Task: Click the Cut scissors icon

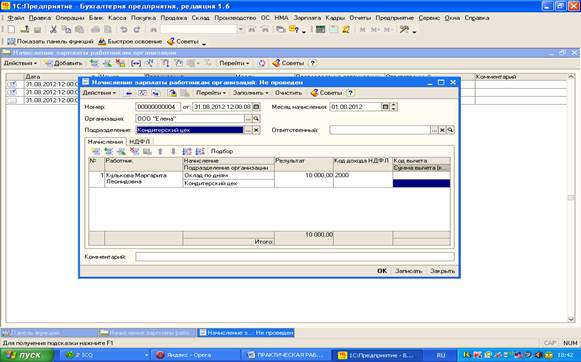Action: (x=53, y=30)
